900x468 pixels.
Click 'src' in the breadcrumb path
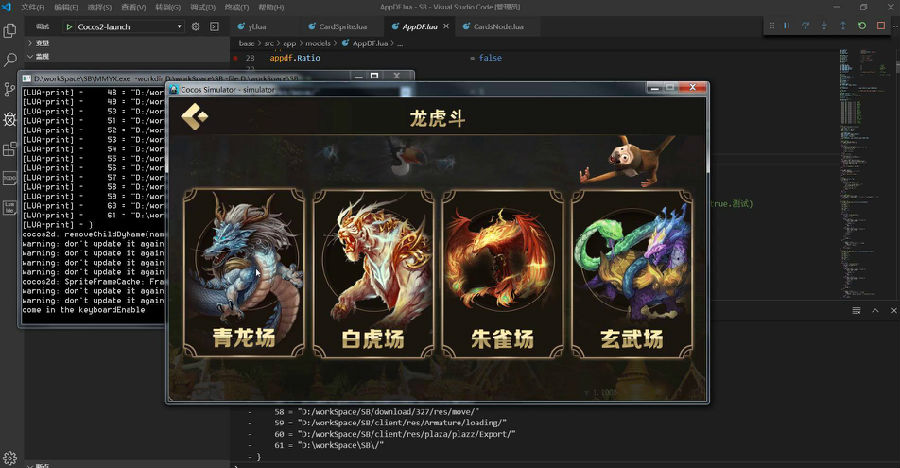point(269,43)
